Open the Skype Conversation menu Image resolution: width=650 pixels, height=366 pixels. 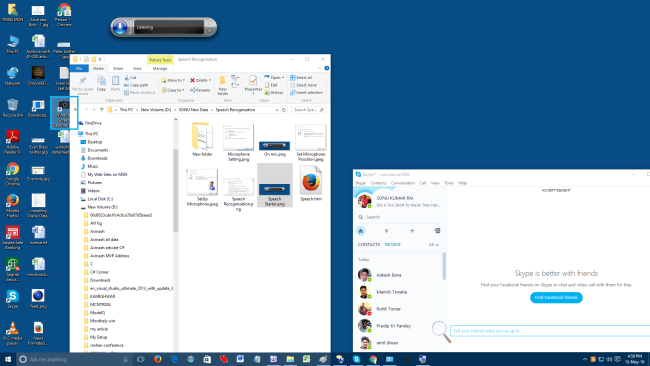coord(403,183)
